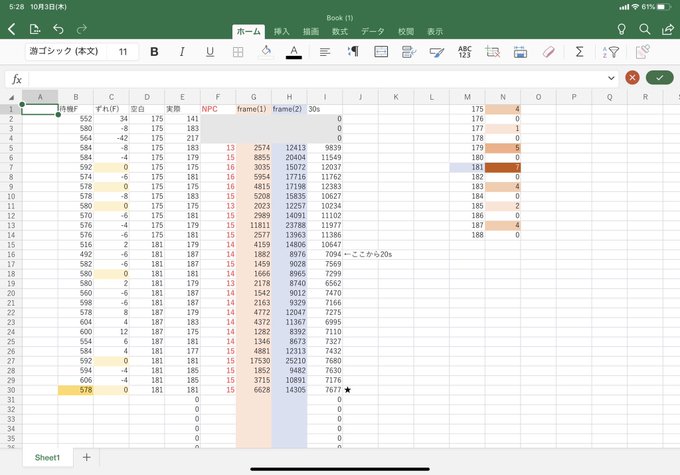Toggle italic formatting
This screenshot has height=475, width=680.
182,52
